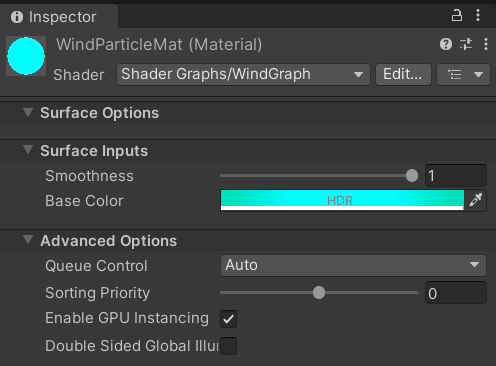Open the Queue Control Auto dropdown
This screenshot has width=496, height=366.
(x=353, y=265)
